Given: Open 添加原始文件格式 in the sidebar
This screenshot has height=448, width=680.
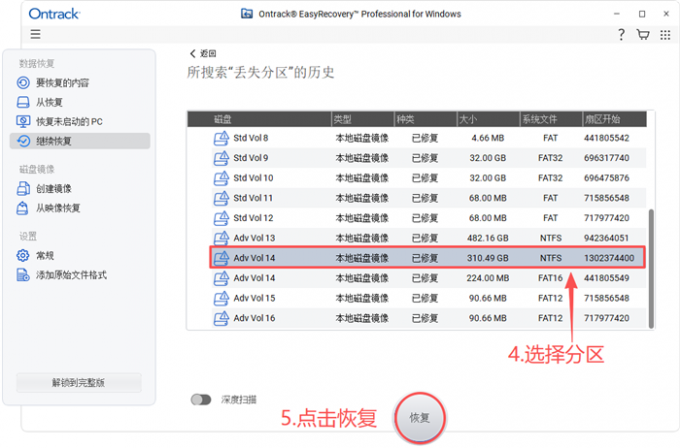Looking at the screenshot, I should click(x=72, y=275).
